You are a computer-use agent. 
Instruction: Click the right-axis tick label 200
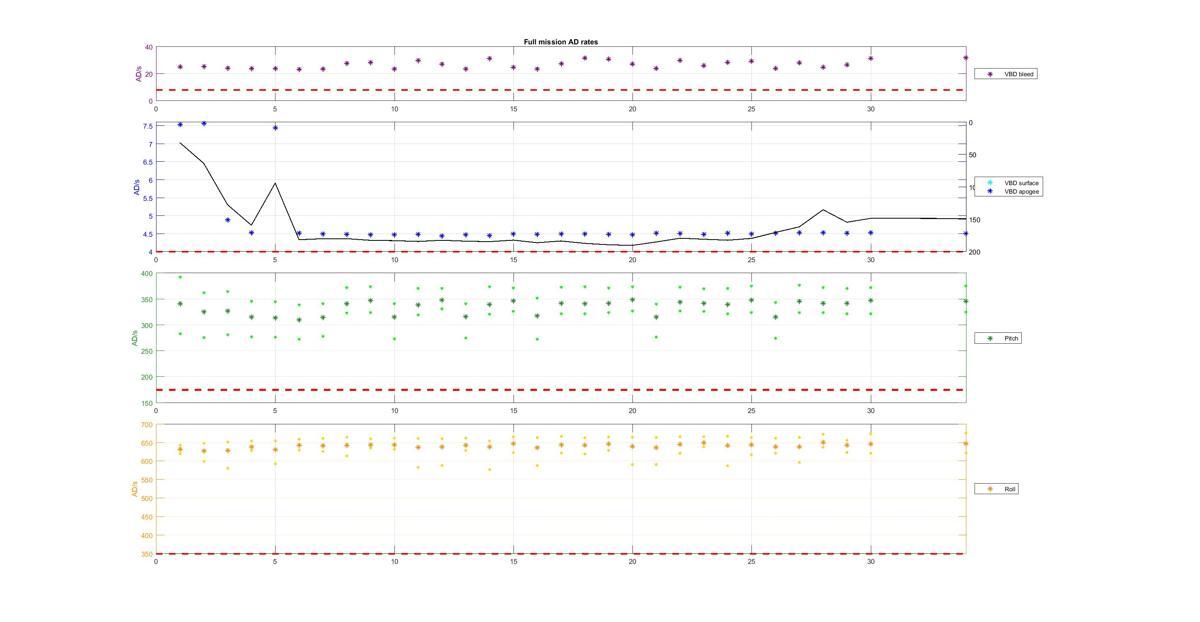click(975, 252)
